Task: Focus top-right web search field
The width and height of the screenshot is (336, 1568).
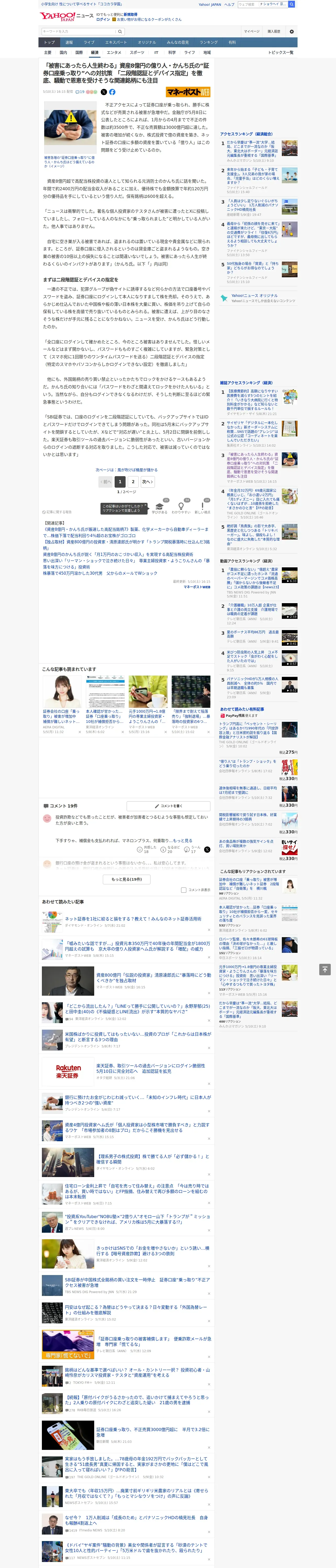Action: (x=262, y=4)
